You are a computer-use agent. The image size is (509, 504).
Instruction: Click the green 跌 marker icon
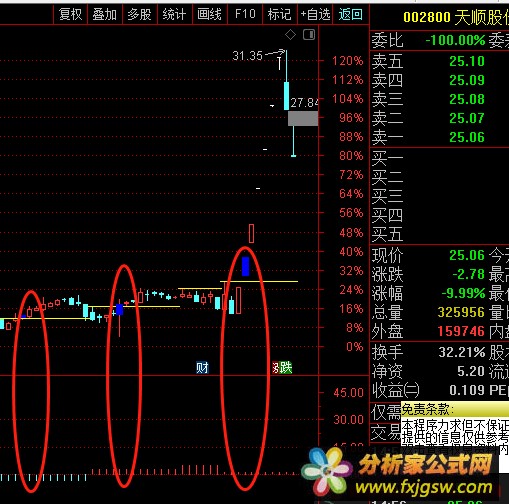(286, 368)
